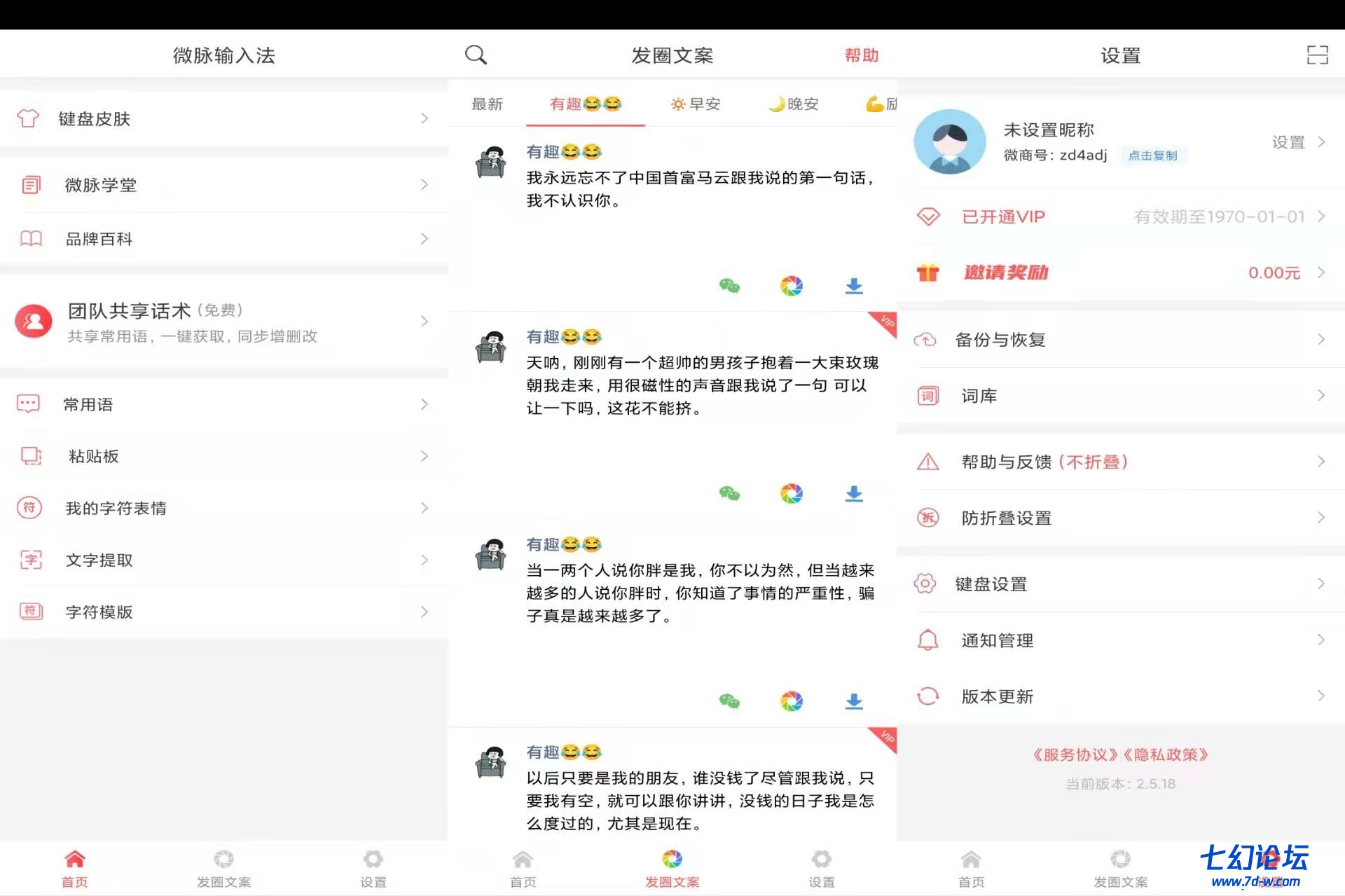The height and width of the screenshot is (896, 1345).
Task: Switch to the 早安 tab
Action: (x=696, y=104)
